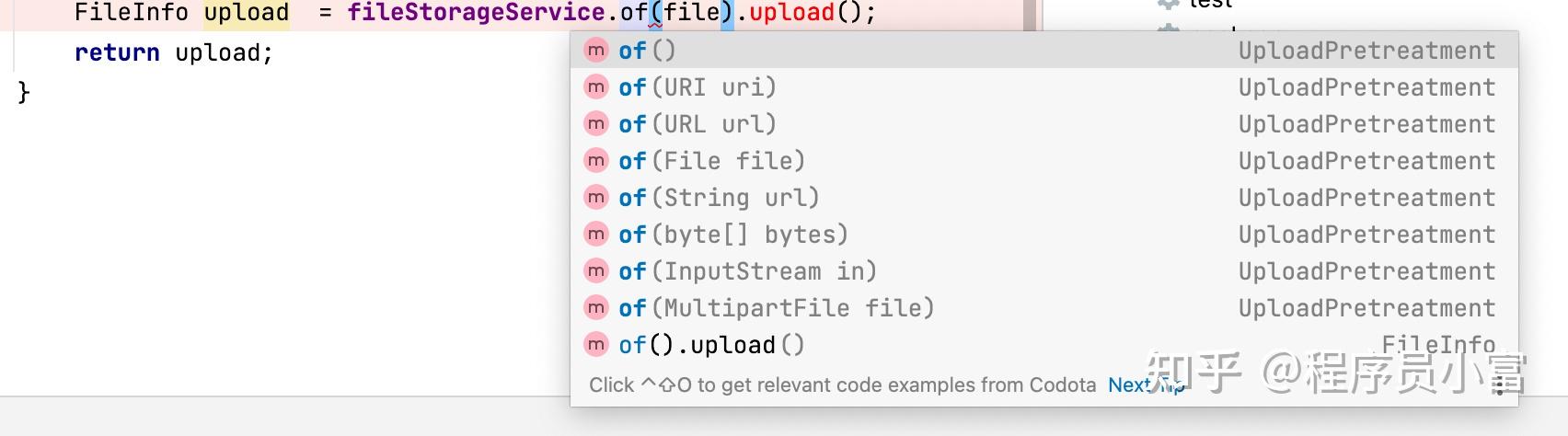
Task: Pick the of(InputStream in) suggestion
Action: point(1043,271)
